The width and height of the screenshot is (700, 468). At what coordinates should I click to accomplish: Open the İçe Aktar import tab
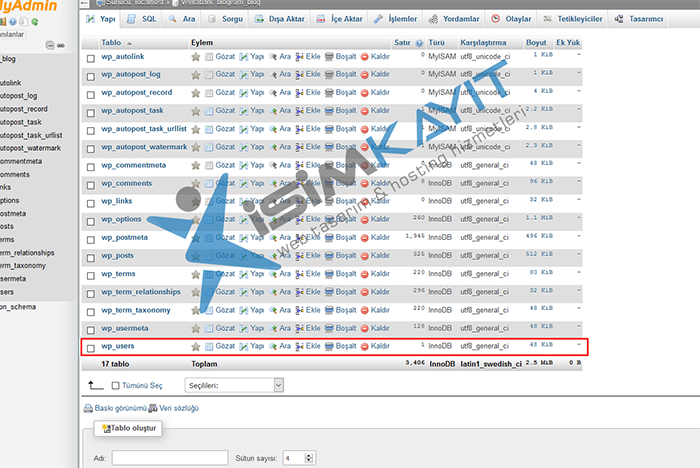coord(340,19)
